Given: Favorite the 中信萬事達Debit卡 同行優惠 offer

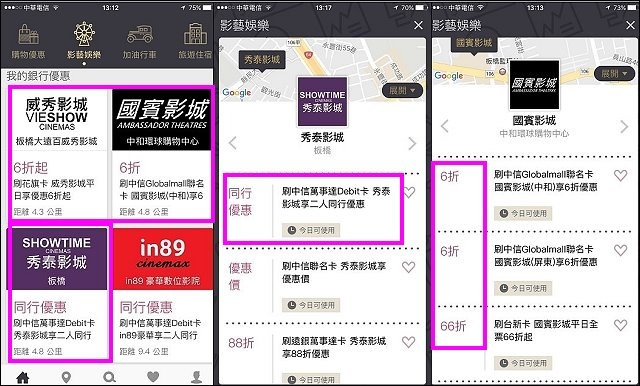Looking at the screenshot, I should (409, 192).
